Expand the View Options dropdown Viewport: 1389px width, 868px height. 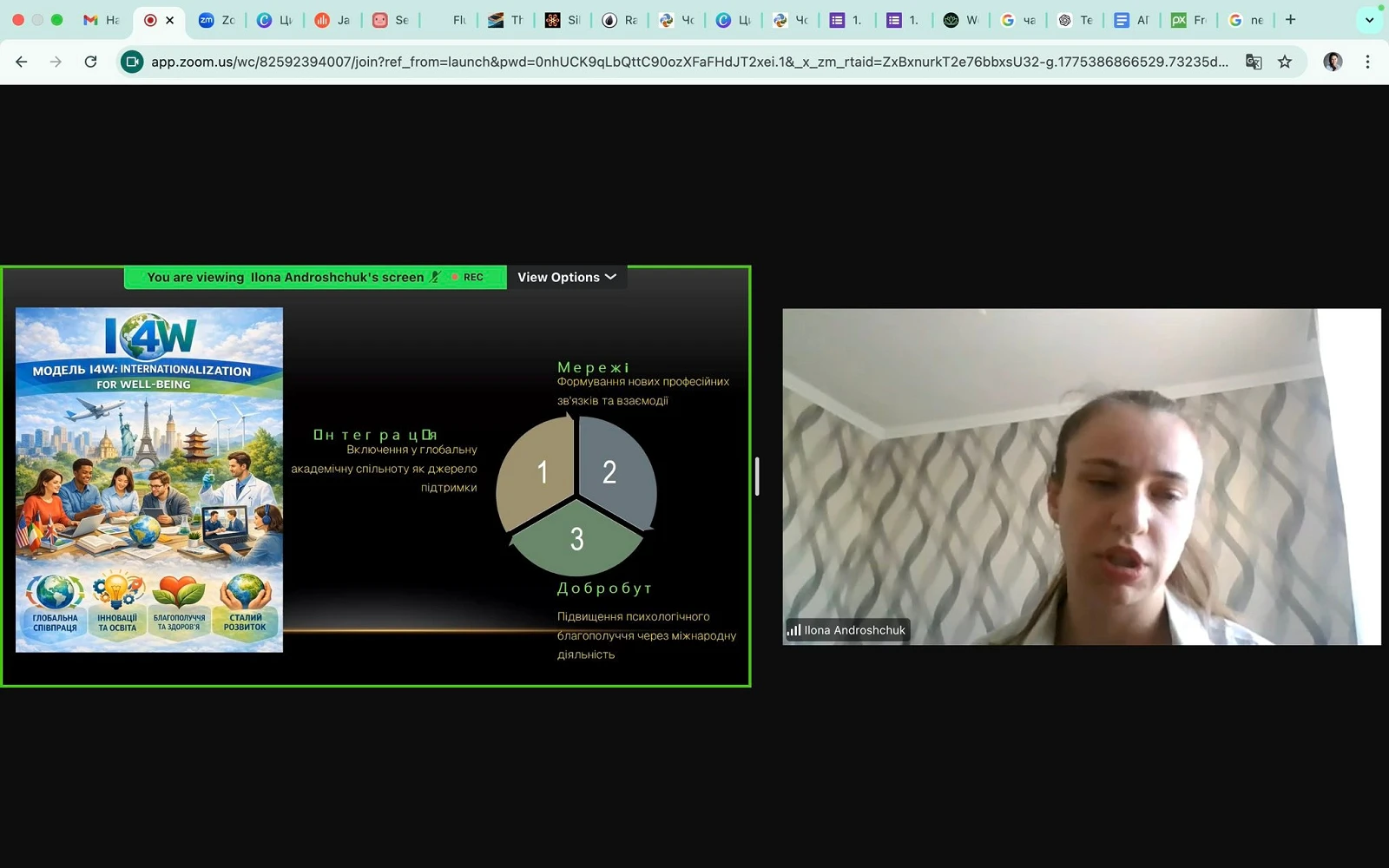point(566,277)
